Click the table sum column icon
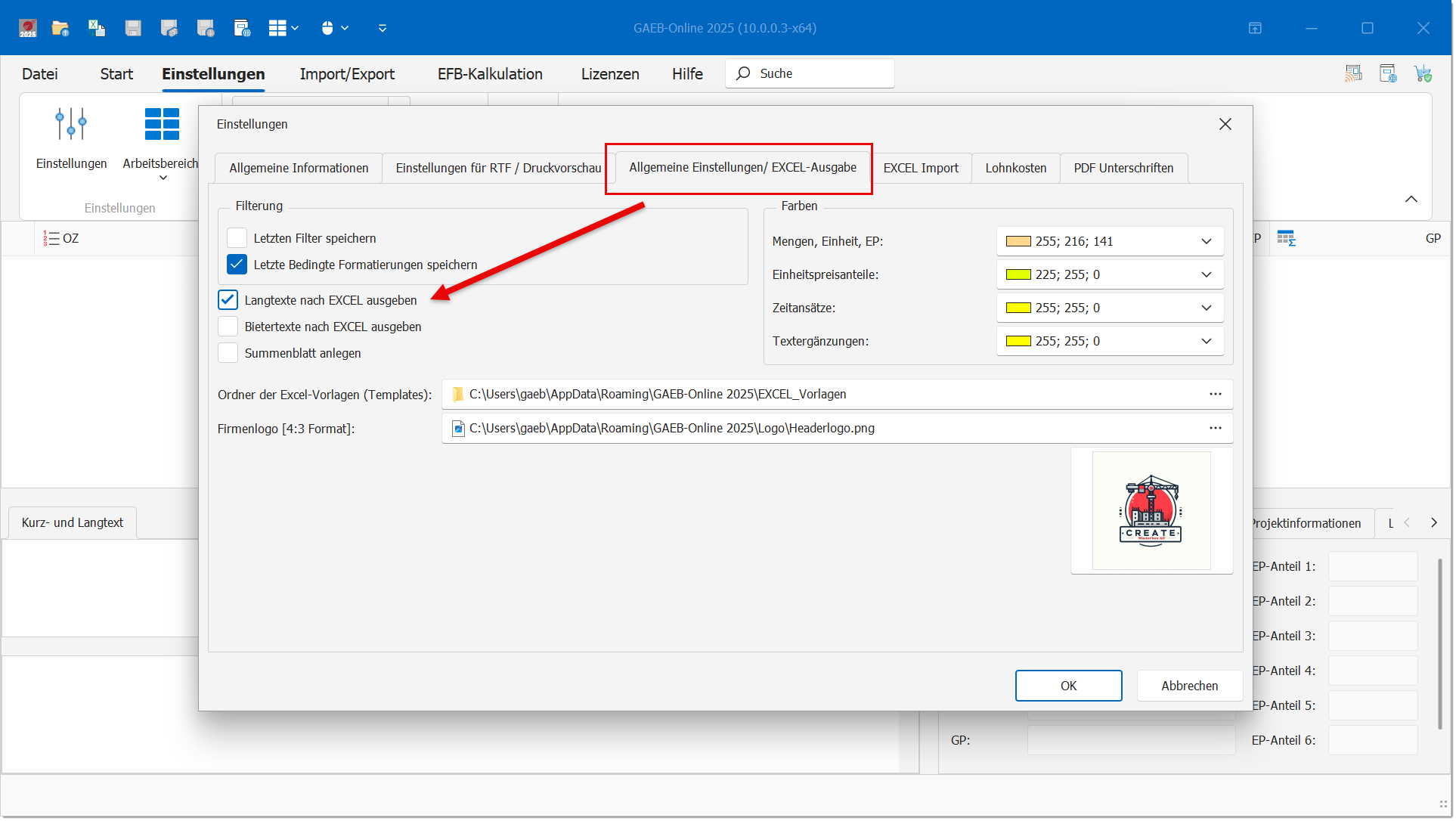The height and width of the screenshot is (821, 1456). (1286, 238)
